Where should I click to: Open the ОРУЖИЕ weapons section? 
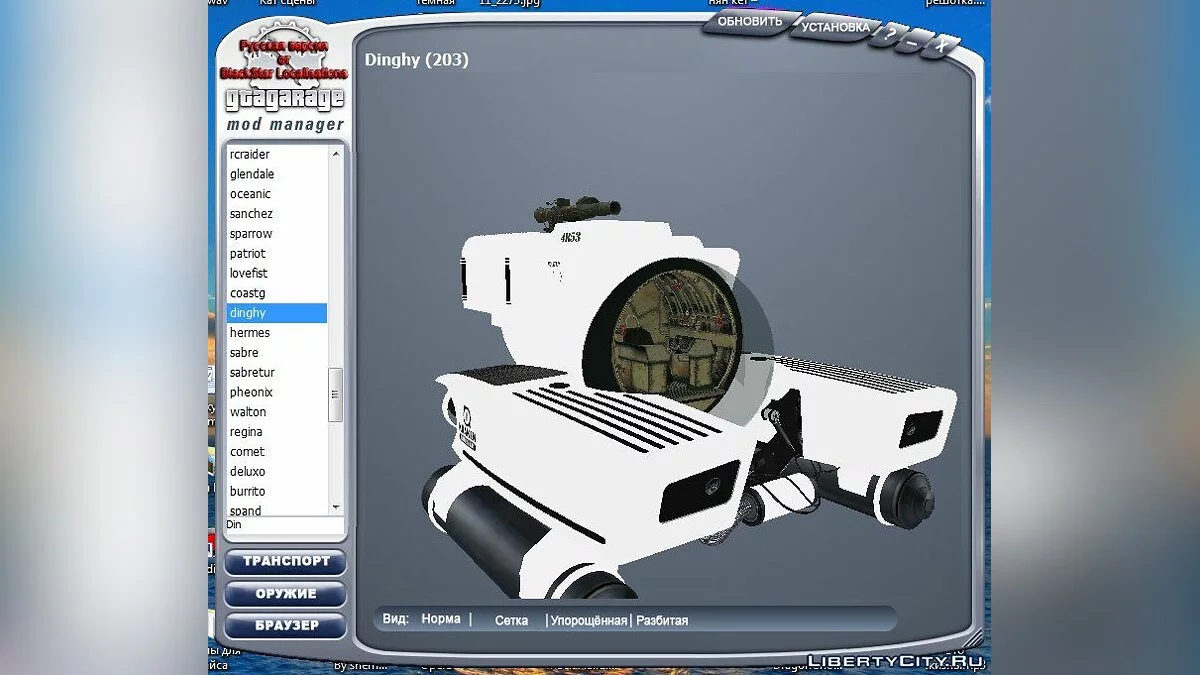coord(285,594)
